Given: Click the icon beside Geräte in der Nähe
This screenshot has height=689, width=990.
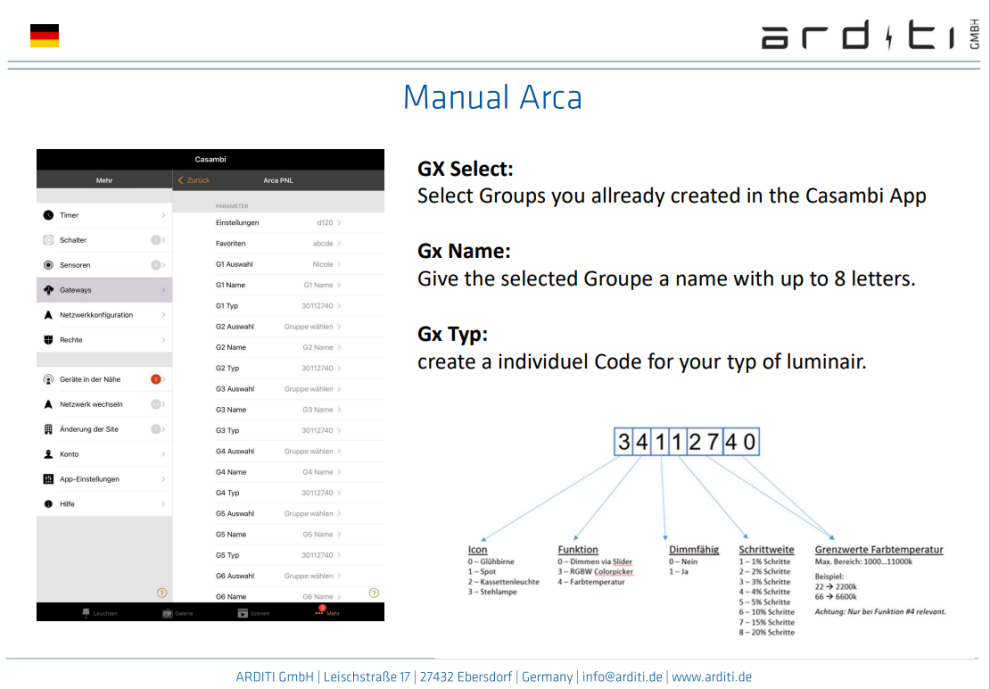Looking at the screenshot, I should pyautogui.click(x=49, y=380).
